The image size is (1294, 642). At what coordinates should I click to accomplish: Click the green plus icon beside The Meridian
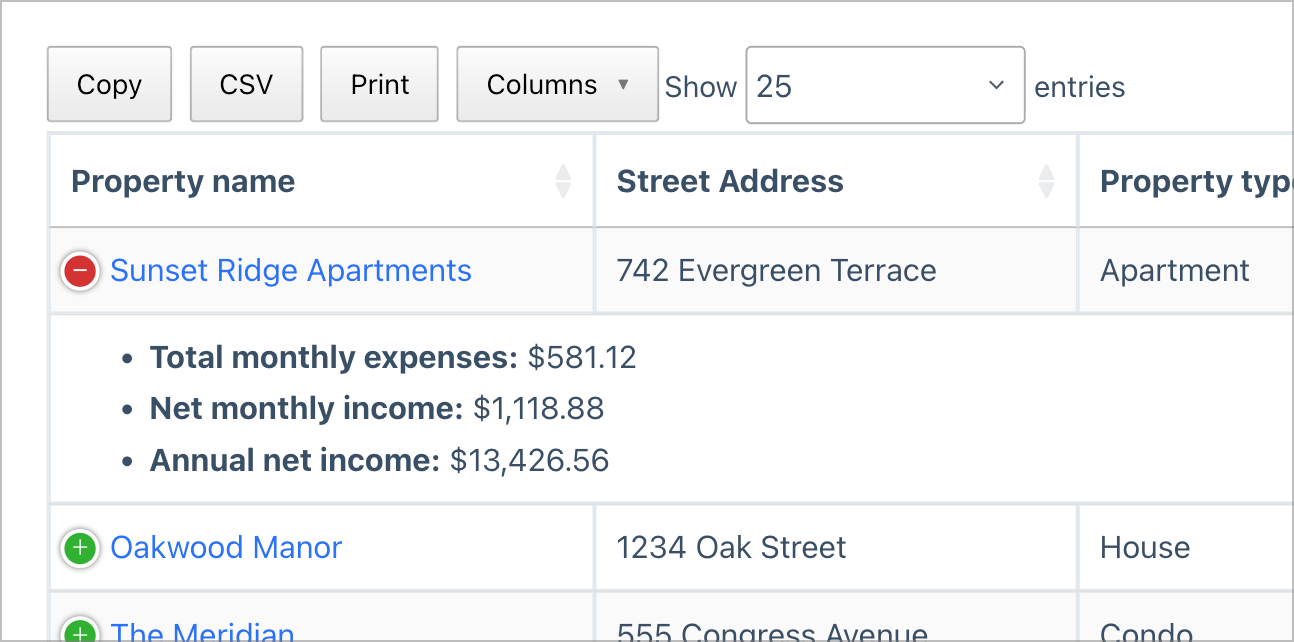coord(79,630)
